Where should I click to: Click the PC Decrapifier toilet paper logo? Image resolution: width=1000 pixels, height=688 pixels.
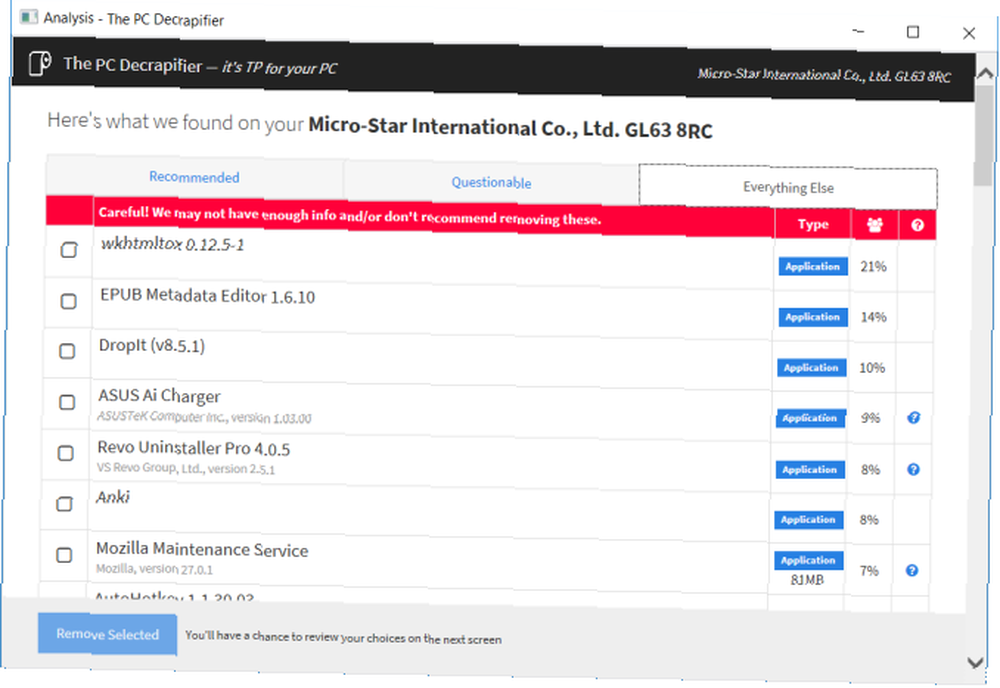pyautogui.click(x=40, y=64)
